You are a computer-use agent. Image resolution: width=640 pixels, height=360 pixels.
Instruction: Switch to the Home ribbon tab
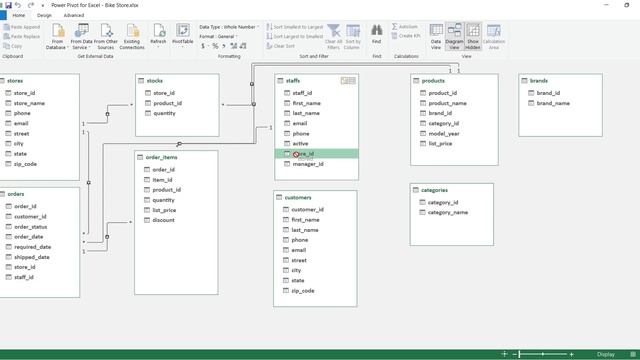pyautogui.click(x=19, y=16)
